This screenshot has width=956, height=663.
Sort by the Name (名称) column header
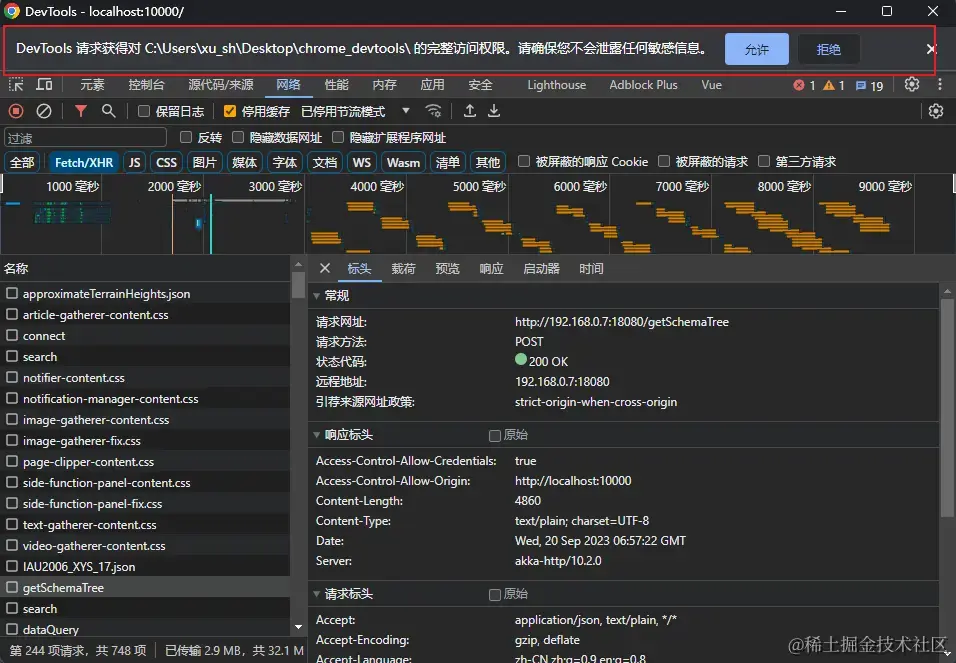tap(145, 268)
